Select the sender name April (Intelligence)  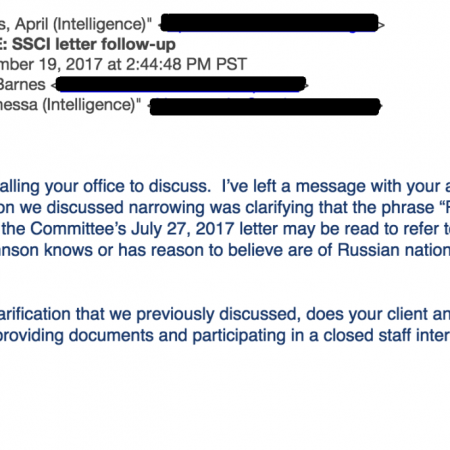[83, 24]
